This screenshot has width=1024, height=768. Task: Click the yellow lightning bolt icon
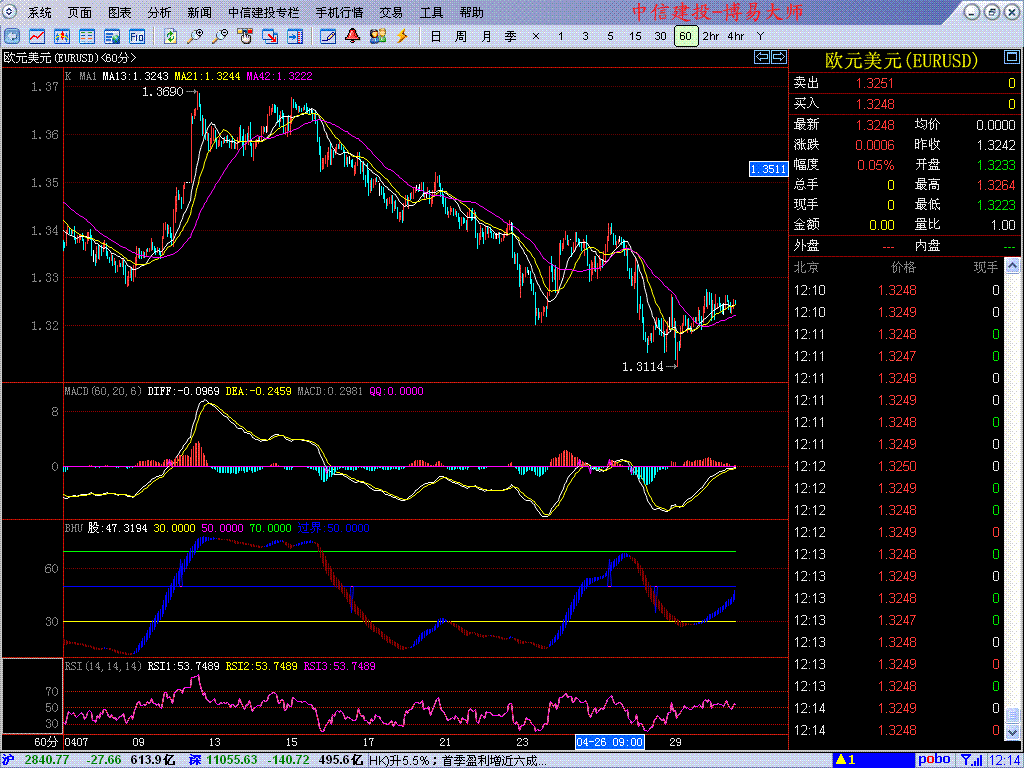tap(402, 36)
